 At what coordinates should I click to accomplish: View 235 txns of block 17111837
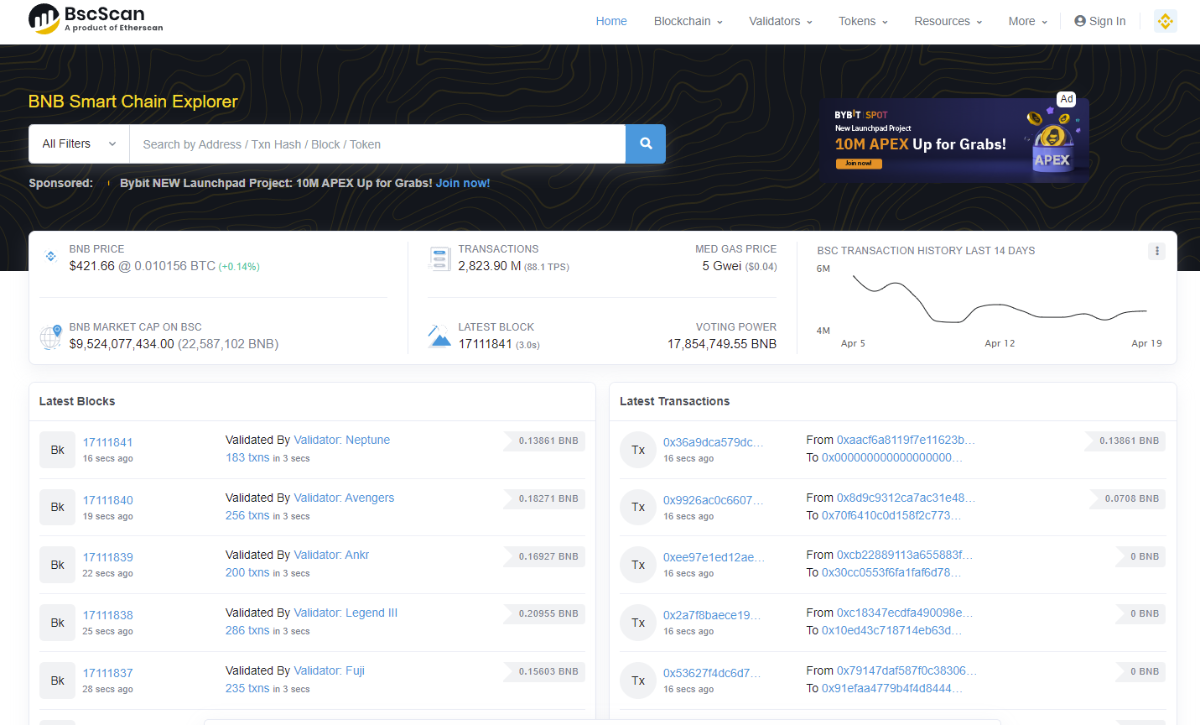tap(248, 688)
